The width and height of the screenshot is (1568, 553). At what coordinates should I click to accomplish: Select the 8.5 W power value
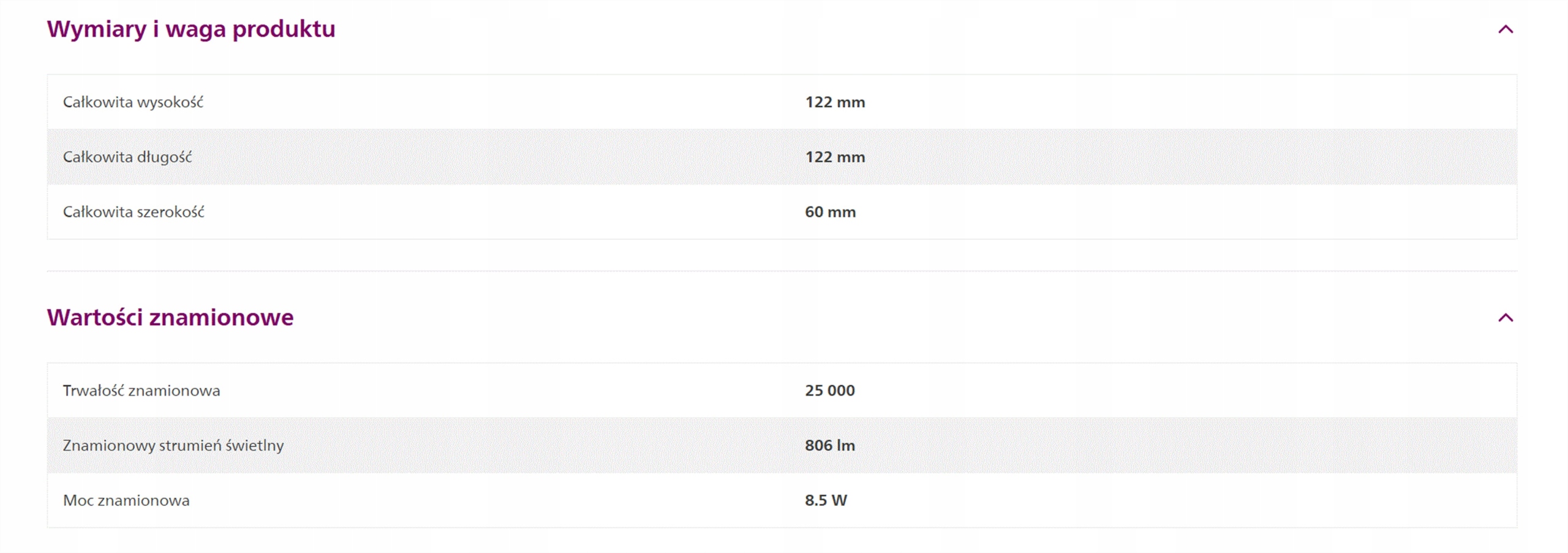pyautogui.click(x=826, y=500)
